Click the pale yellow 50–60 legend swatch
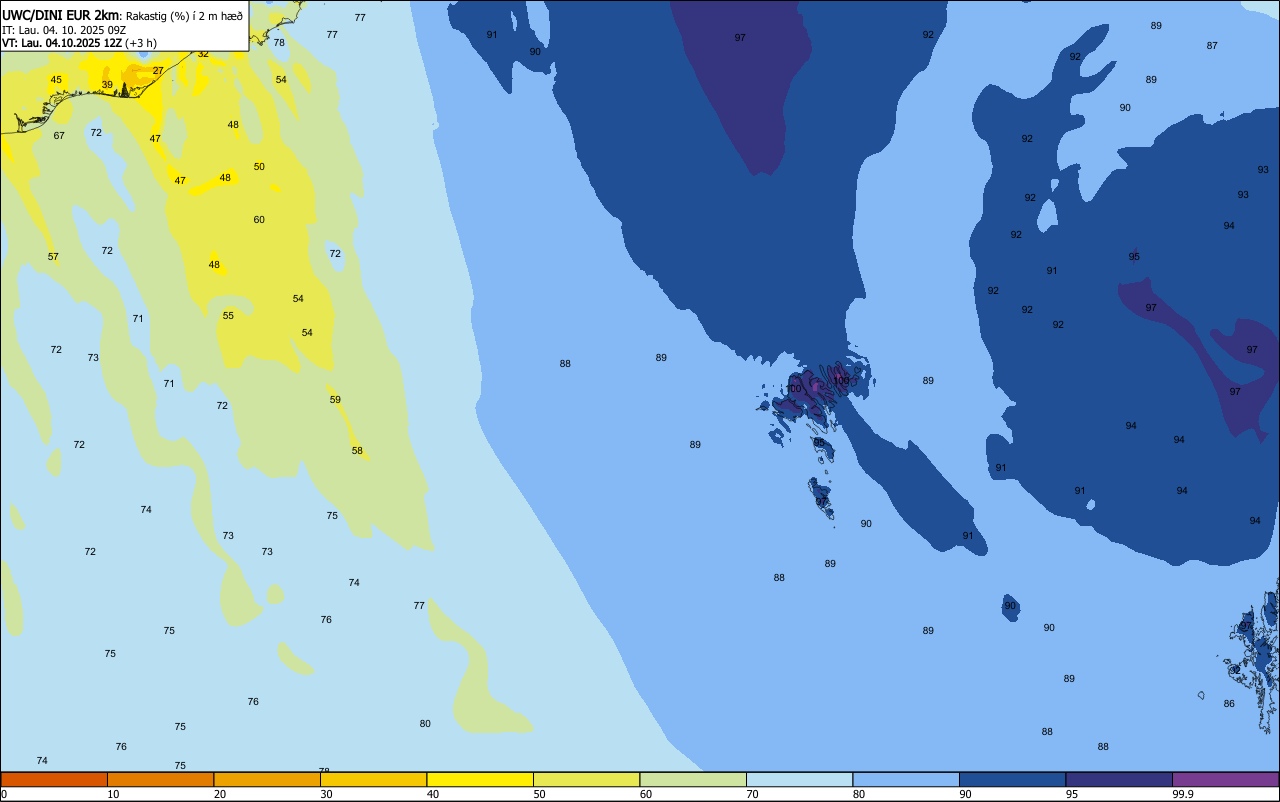The image size is (1280, 802). (x=586, y=779)
